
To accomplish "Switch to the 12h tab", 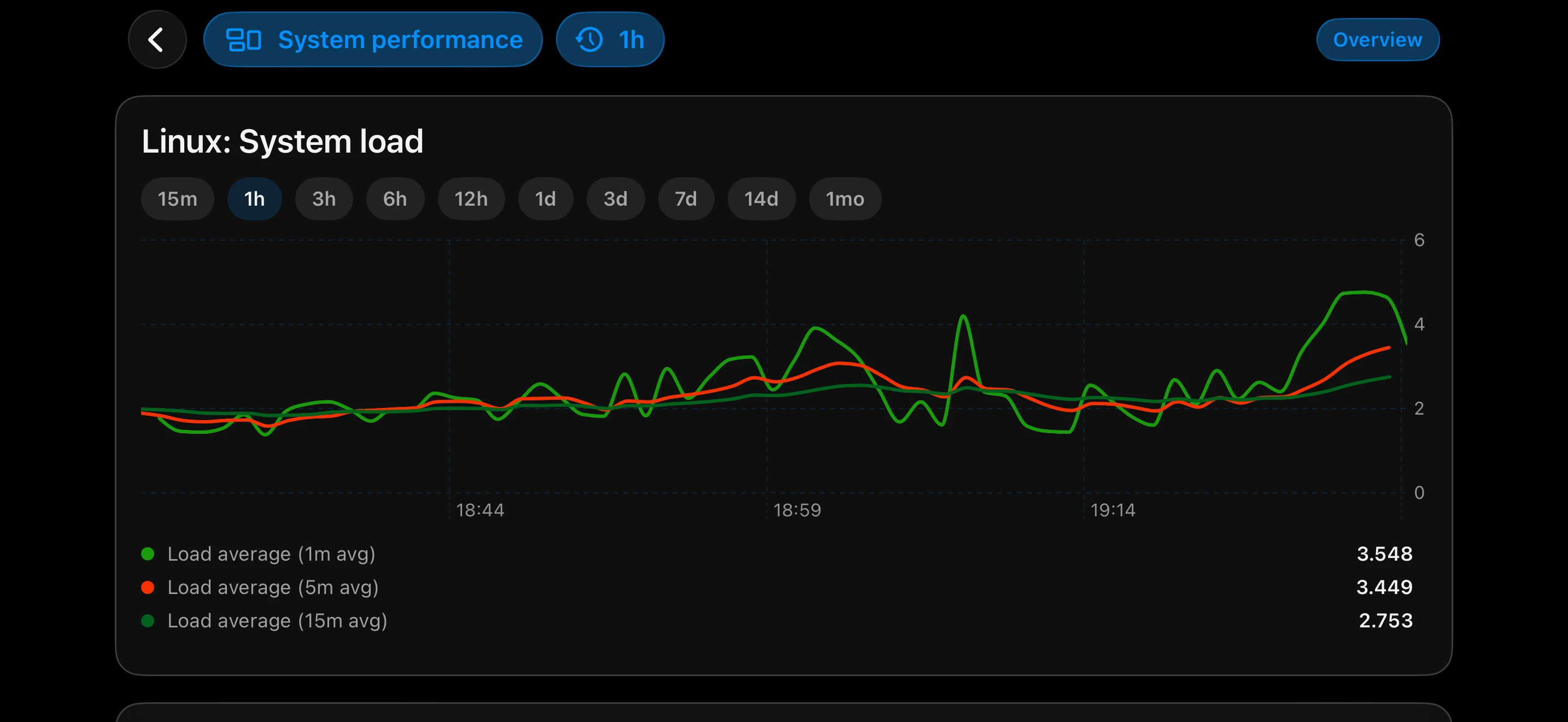I will [x=471, y=199].
